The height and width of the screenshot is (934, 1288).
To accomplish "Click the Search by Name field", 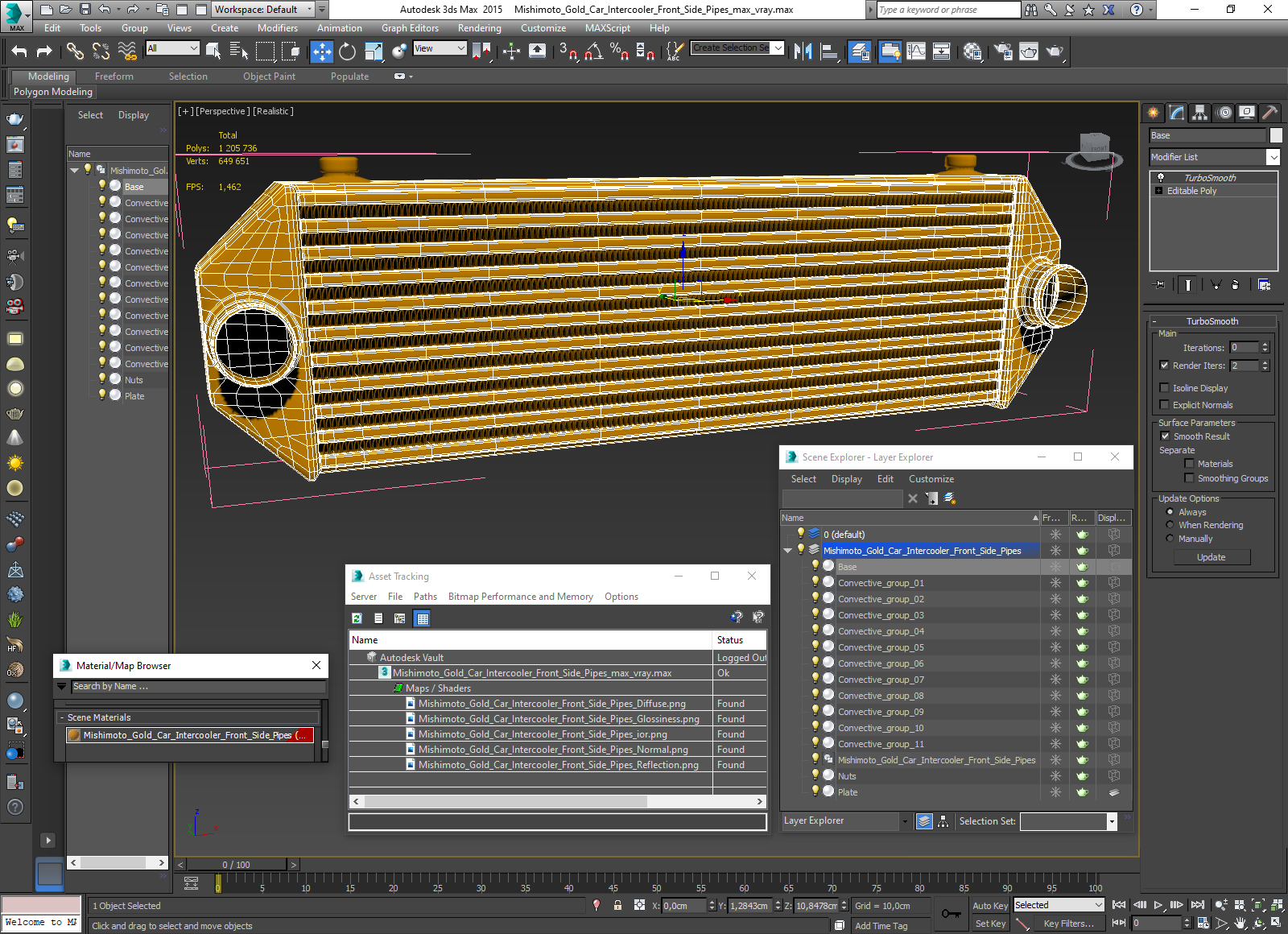I will (198, 687).
